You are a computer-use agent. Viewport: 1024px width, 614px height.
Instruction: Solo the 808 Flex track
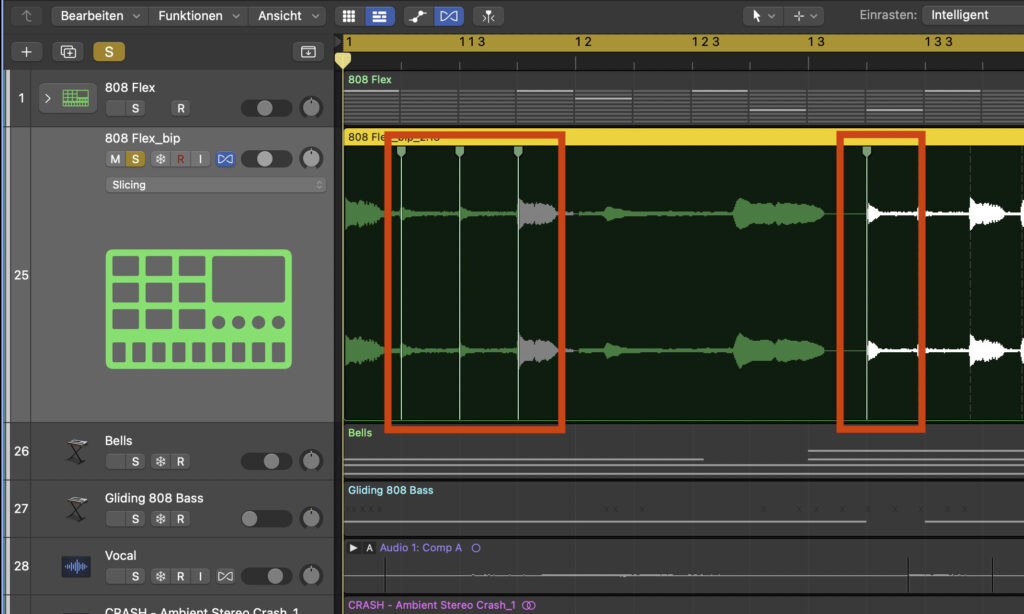[x=135, y=108]
